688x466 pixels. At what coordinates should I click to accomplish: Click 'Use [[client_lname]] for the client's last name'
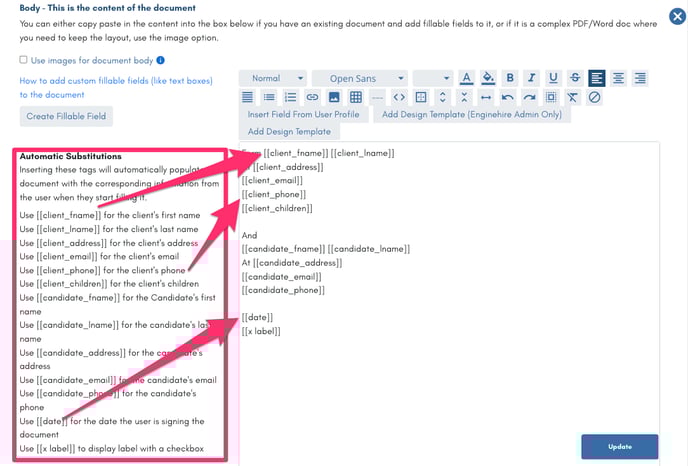(109, 229)
